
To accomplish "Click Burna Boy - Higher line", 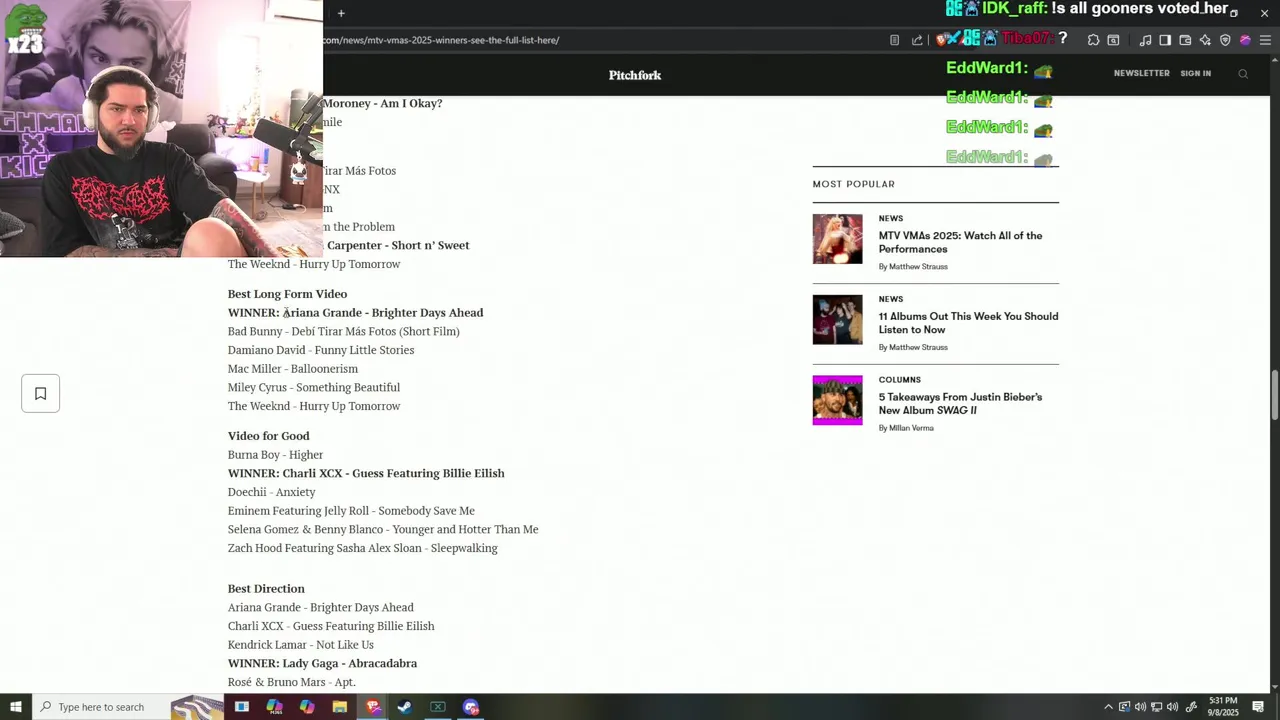I will 275,455.
